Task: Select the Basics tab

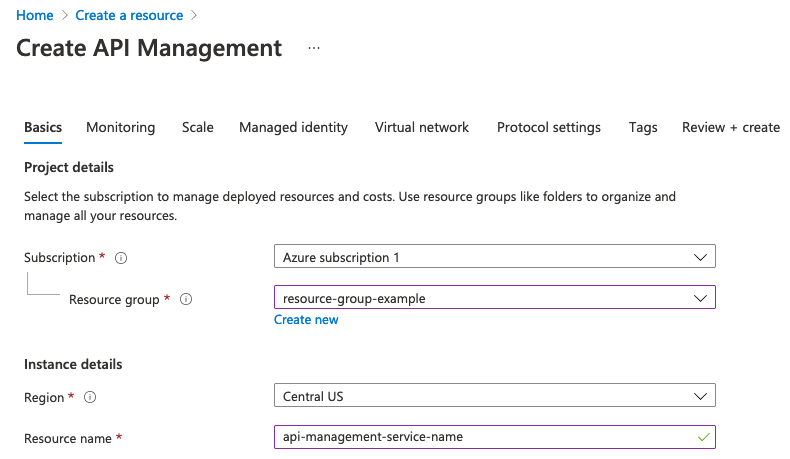Action: [x=43, y=127]
